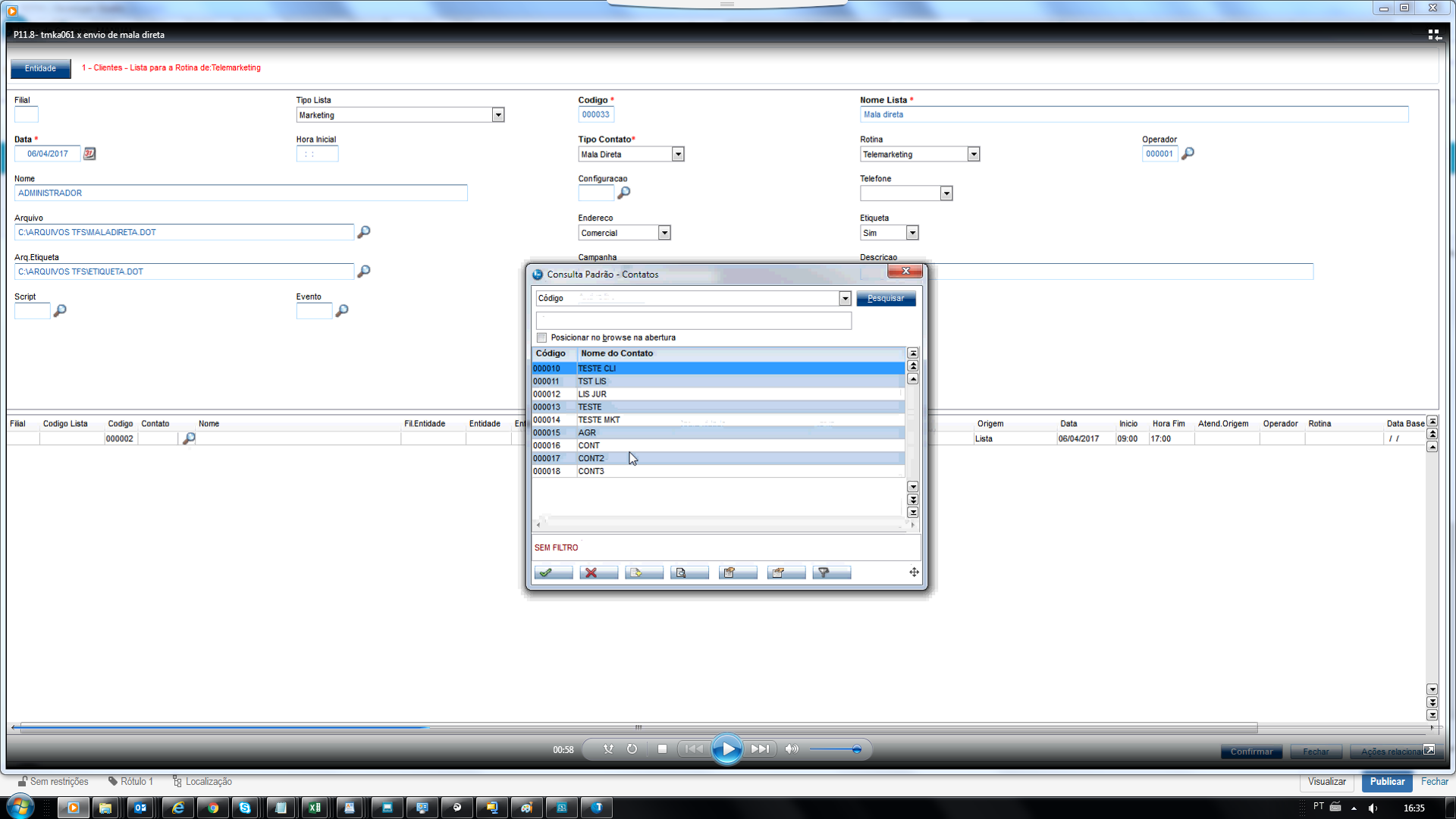The height and width of the screenshot is (819, 1456).
Task: Select the Entidade tab
Action: (40, 68)
